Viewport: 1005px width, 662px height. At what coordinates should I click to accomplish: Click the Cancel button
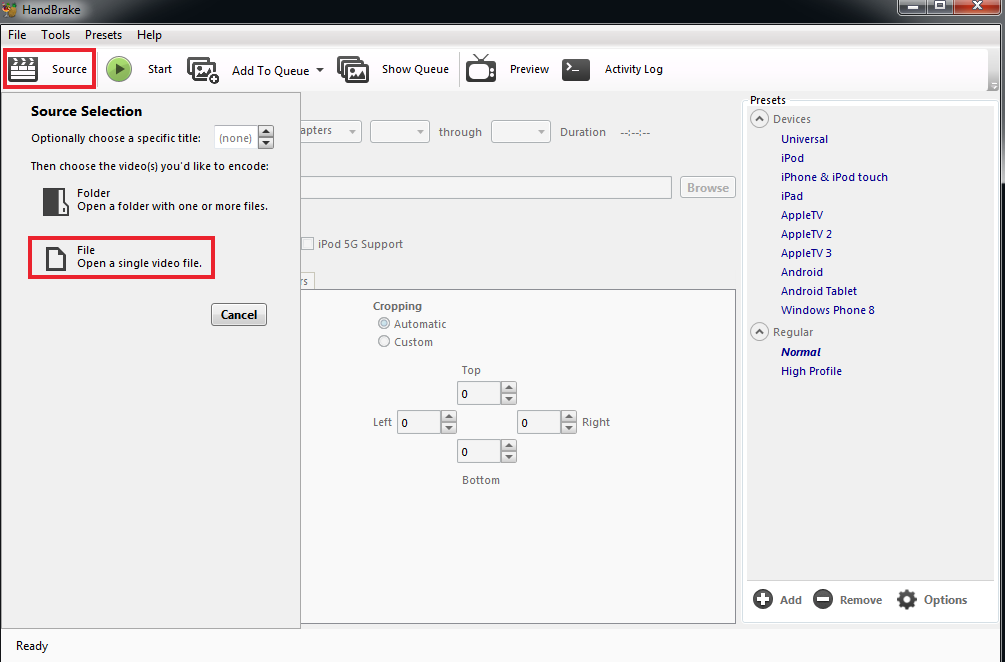[x=239, y=315]
